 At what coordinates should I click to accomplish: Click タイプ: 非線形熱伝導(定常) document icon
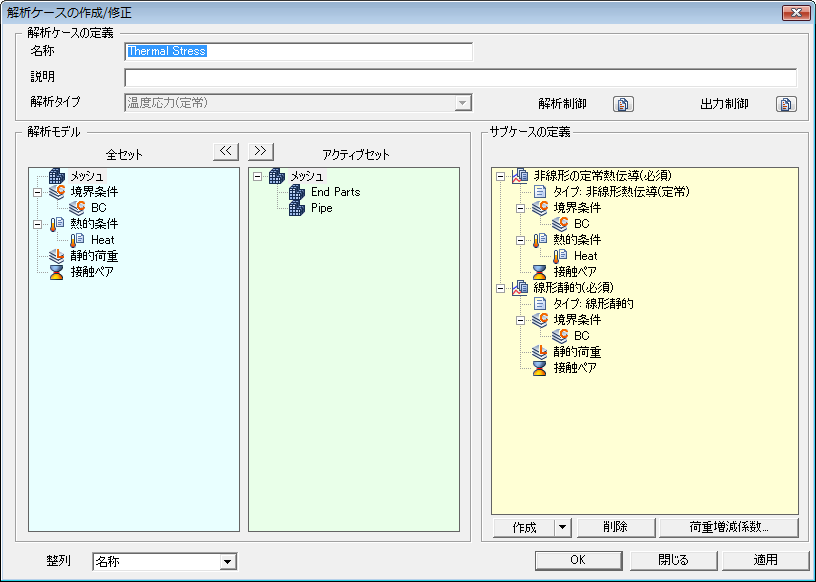coord(540,192)
